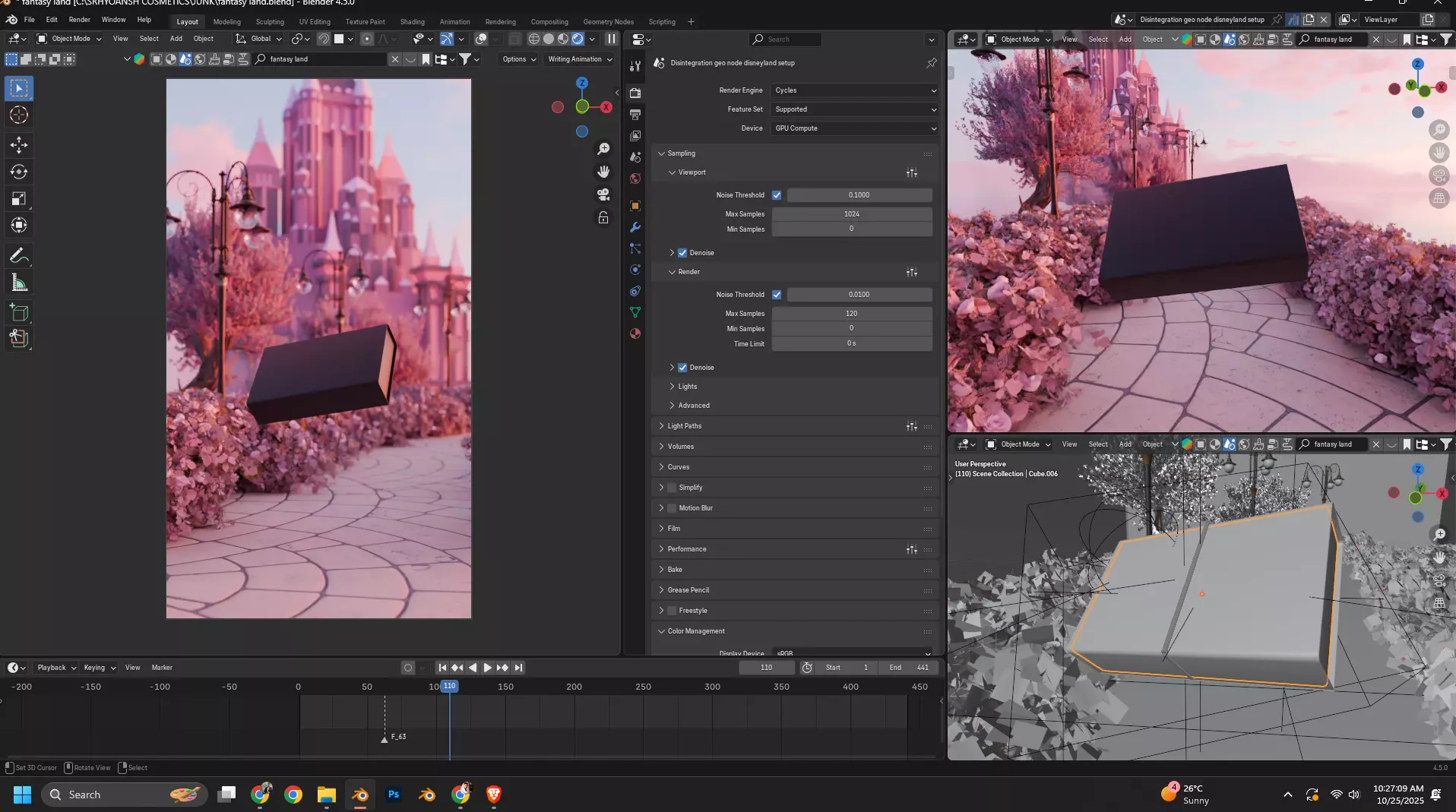Open the Render menu
Viewport: 1456px width, 812px height.
(79, 20)
